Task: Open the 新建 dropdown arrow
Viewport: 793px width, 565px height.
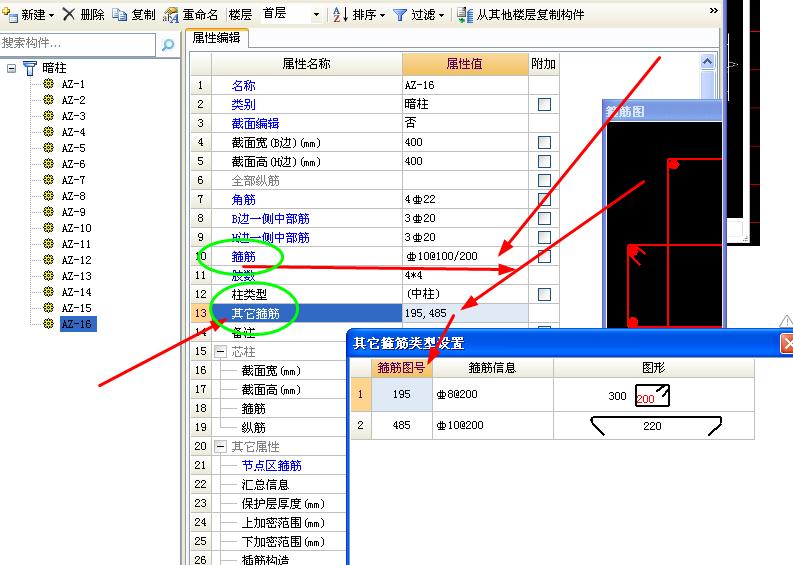Action: pyautogui.click(x=52, y=16)
